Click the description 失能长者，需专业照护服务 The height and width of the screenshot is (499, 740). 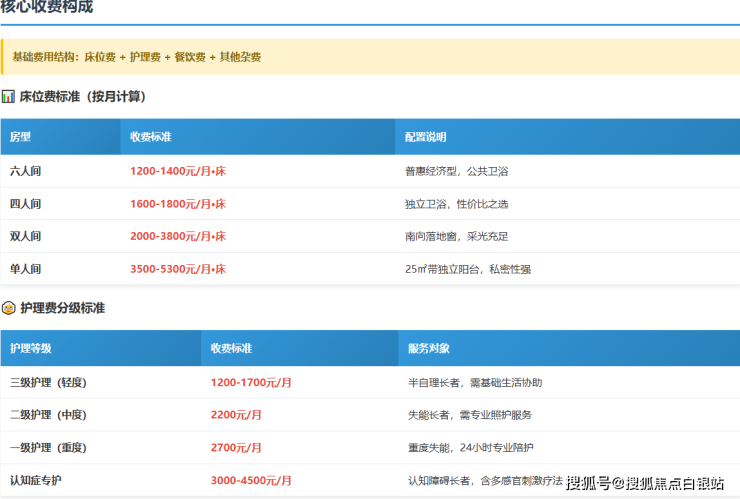(470, 415)
